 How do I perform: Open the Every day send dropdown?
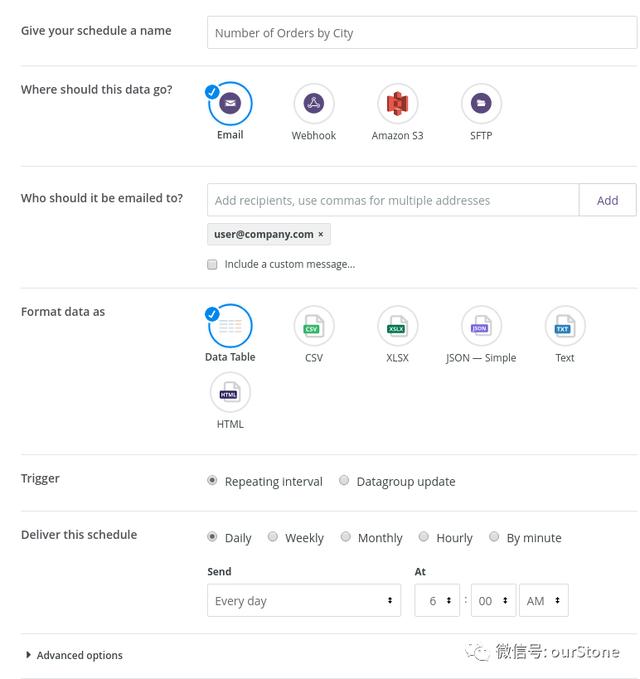(304, 601)
